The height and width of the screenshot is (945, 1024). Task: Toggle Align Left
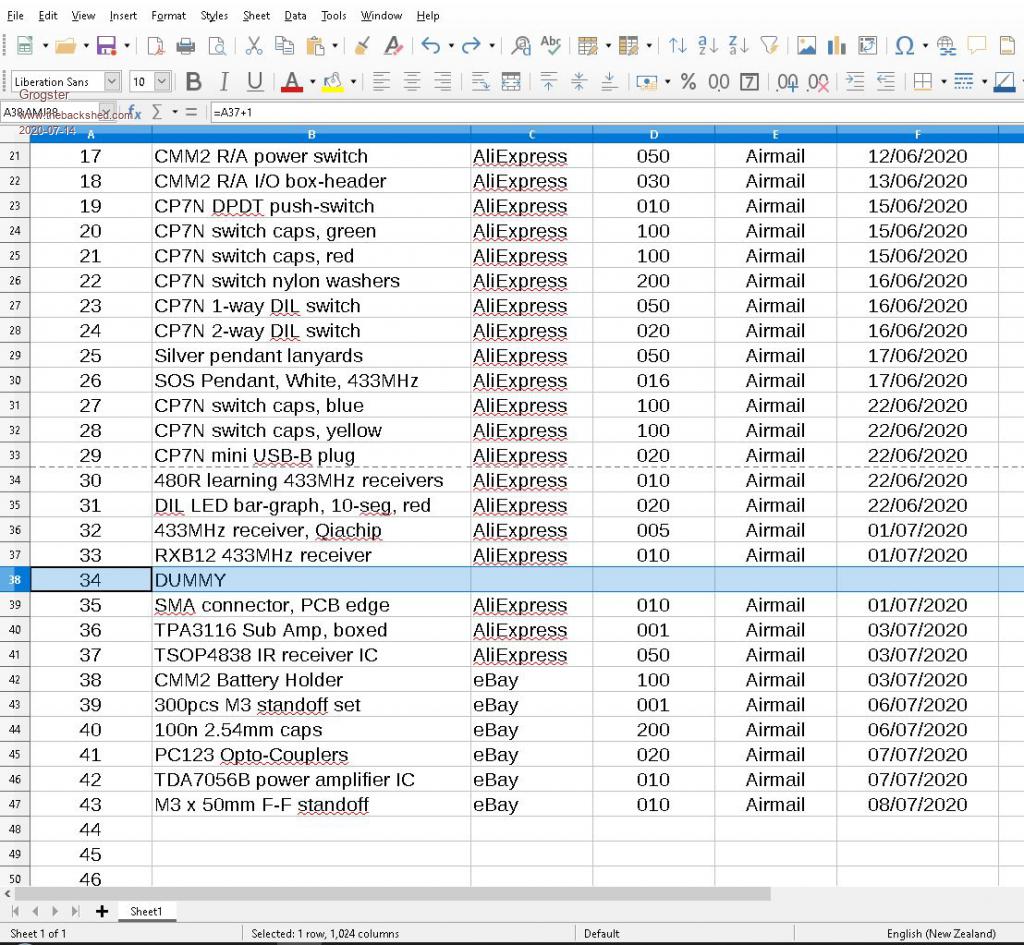381,82
